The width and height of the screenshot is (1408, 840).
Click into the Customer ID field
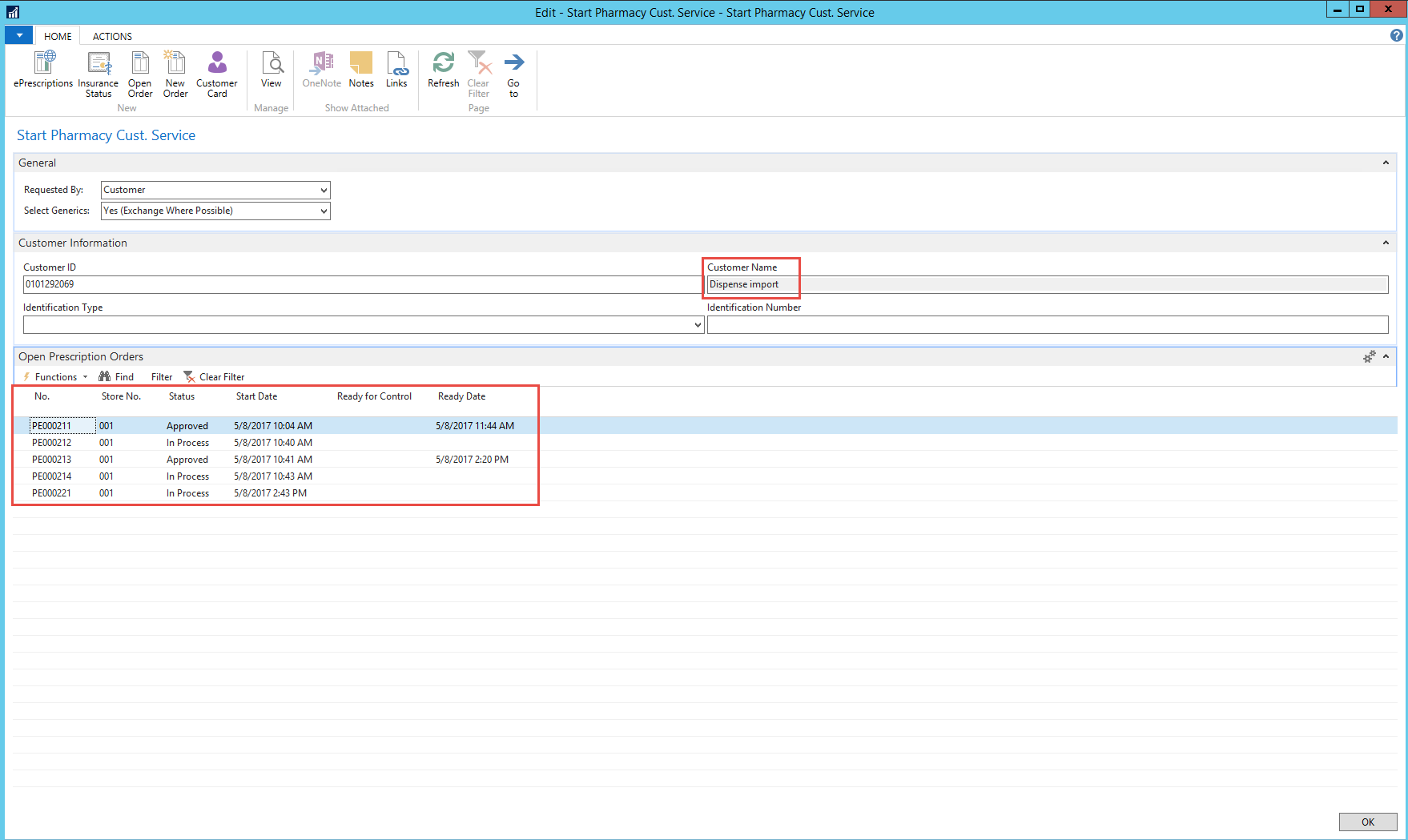tap(360, 284)
